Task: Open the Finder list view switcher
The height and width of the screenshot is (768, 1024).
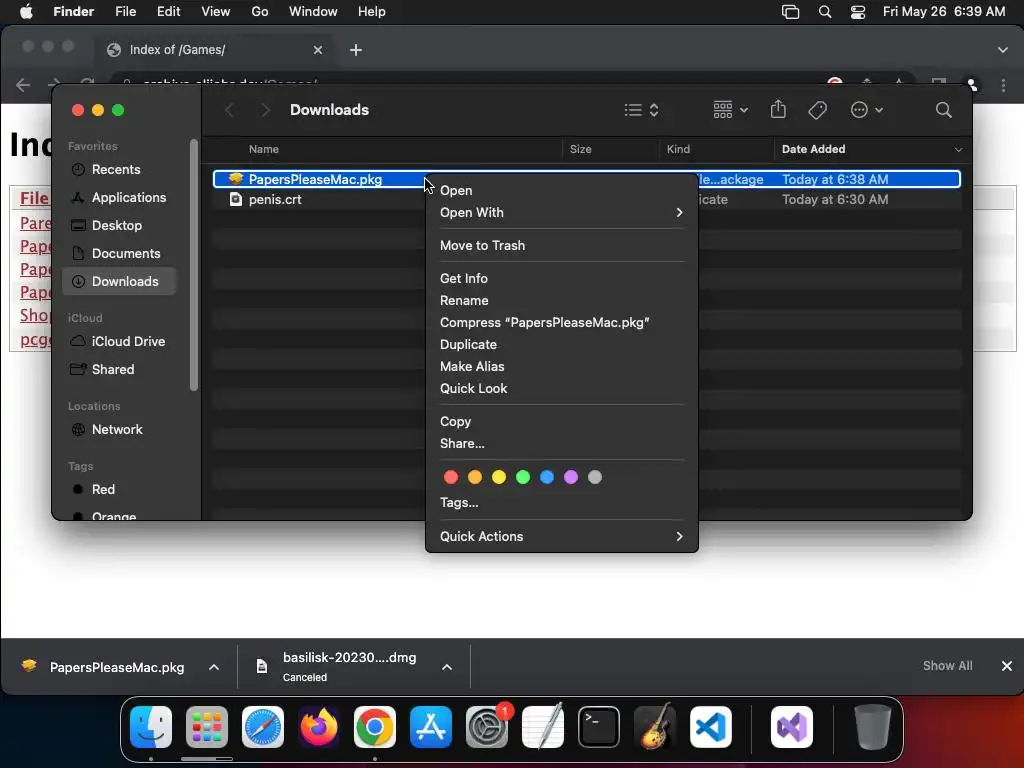Action: [641, 110]
